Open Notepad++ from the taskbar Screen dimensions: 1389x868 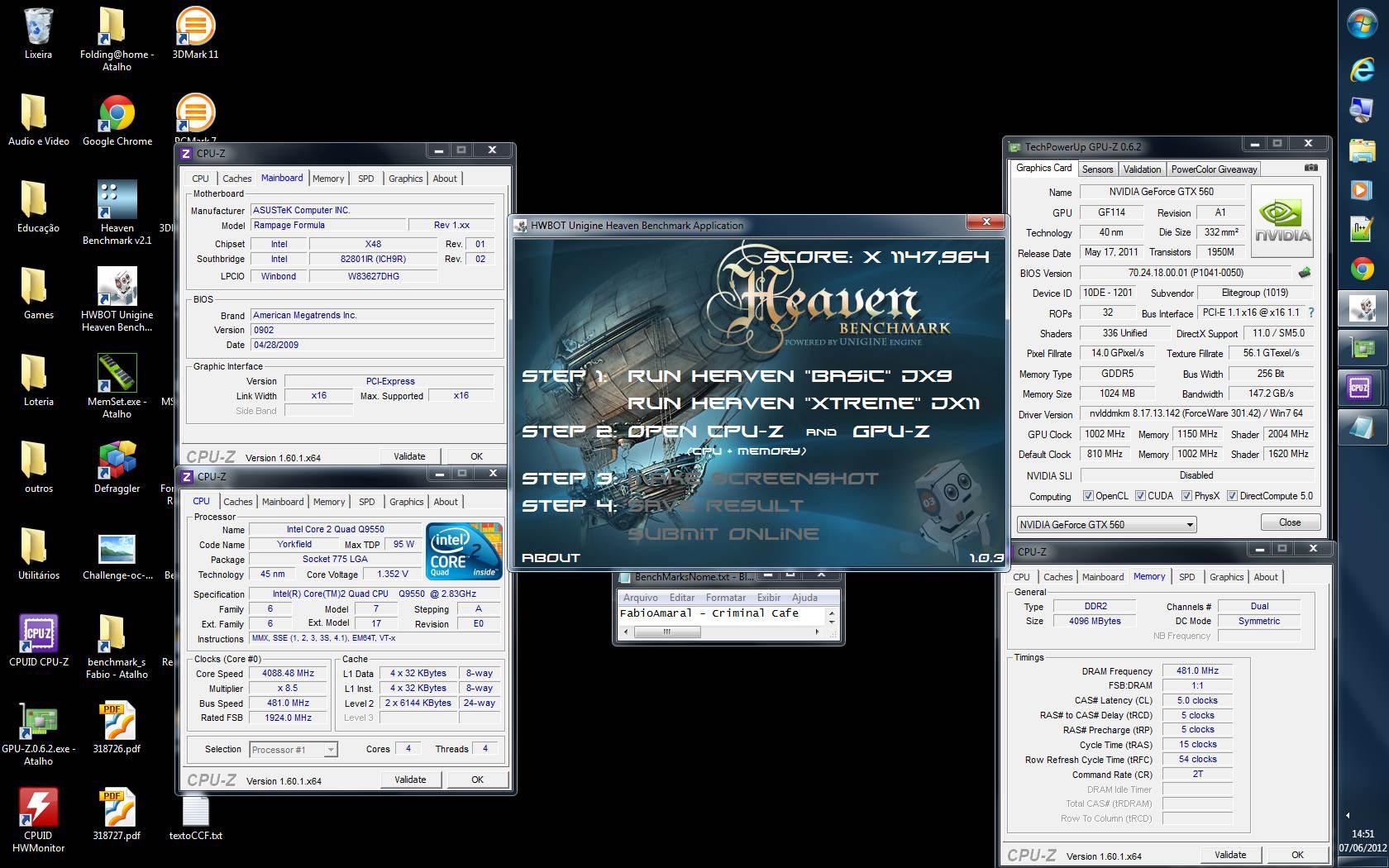(x=1362, y=229)
